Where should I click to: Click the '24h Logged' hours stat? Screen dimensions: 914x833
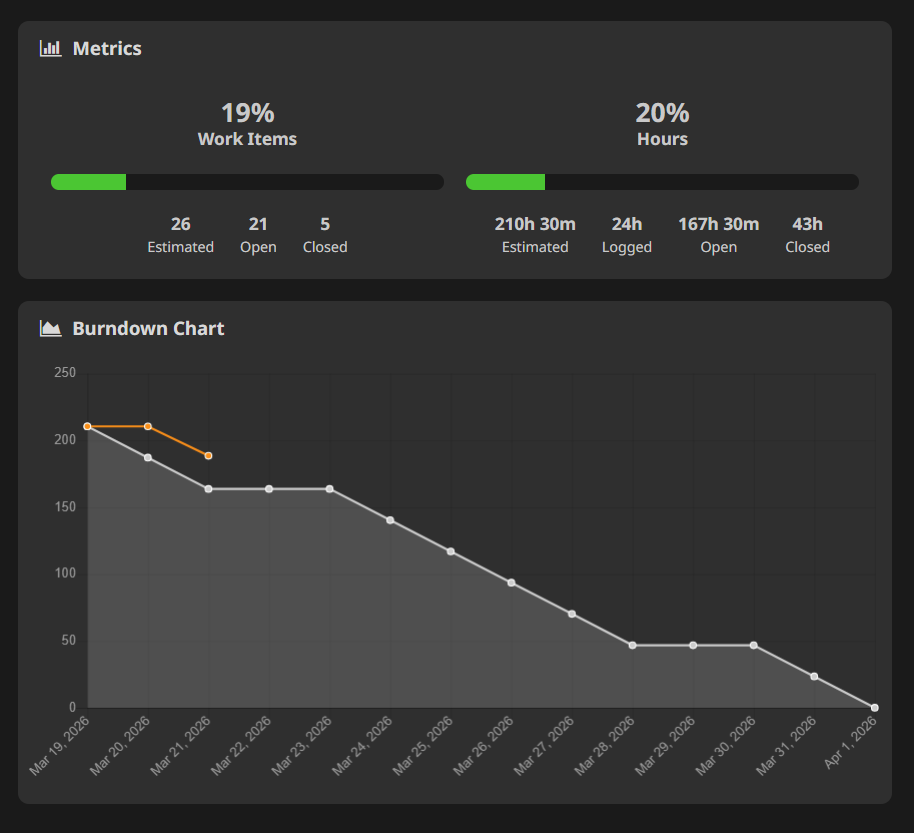click(627, 235)
